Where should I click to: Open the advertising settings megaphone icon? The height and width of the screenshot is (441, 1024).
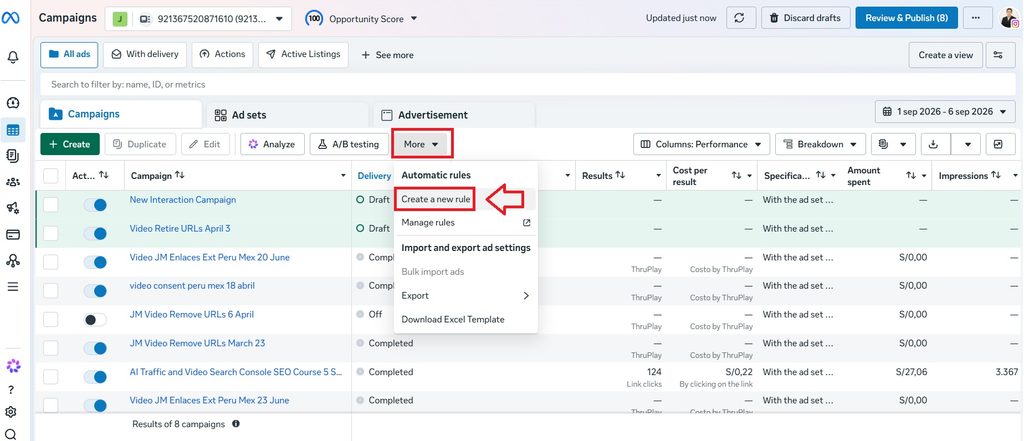pos(12,208)
